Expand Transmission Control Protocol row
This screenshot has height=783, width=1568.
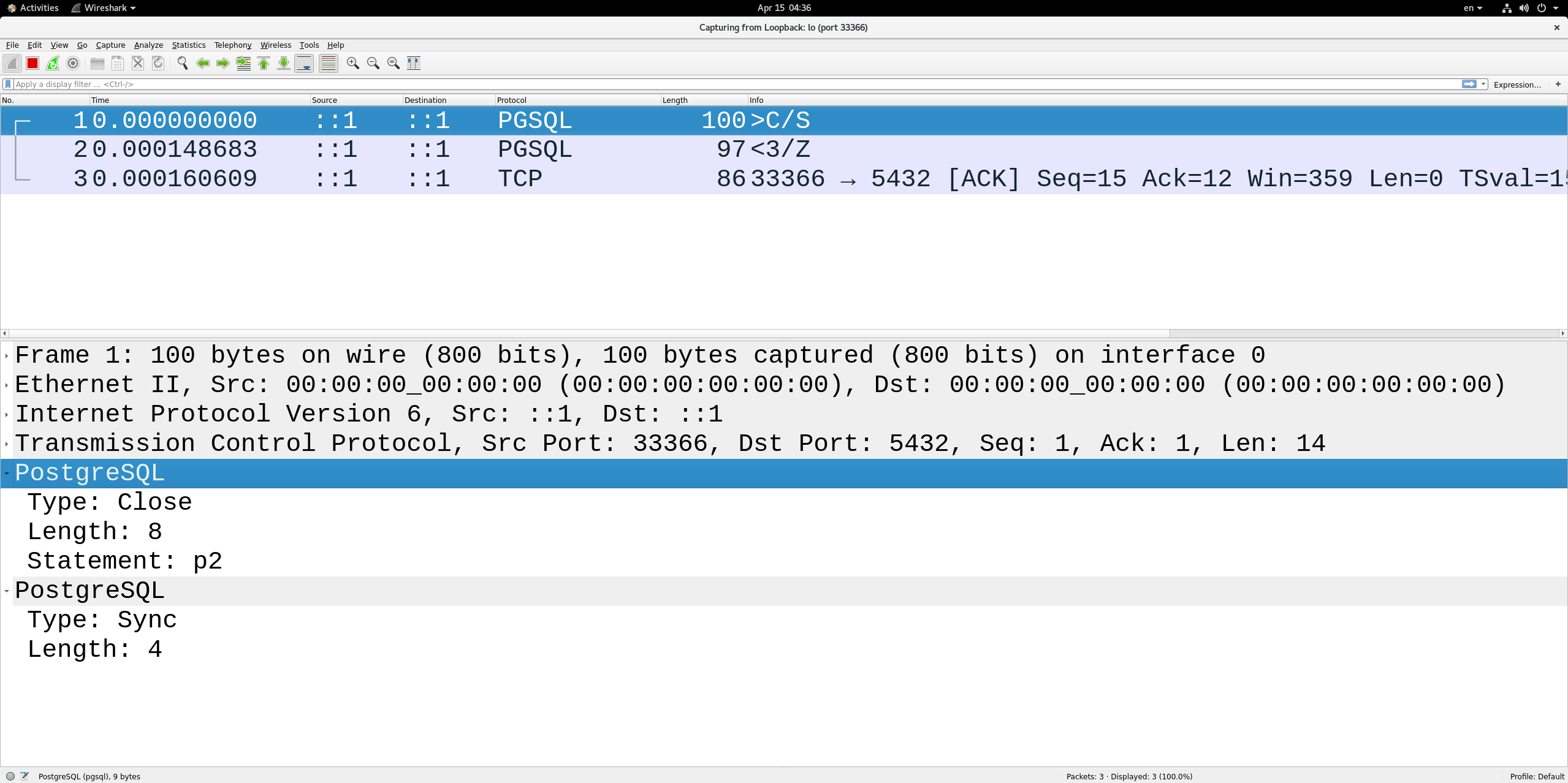7,444
